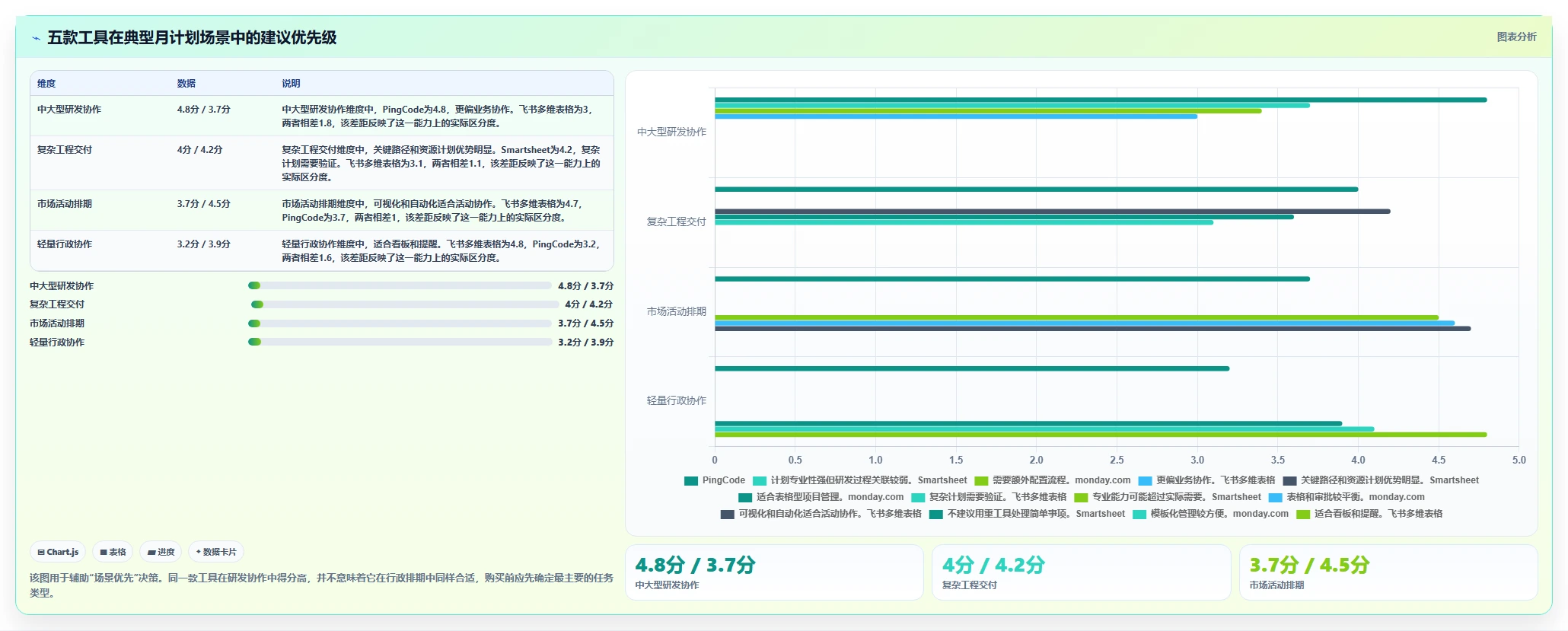Click the 轻量行政协作 progress bar

point(400,342)
